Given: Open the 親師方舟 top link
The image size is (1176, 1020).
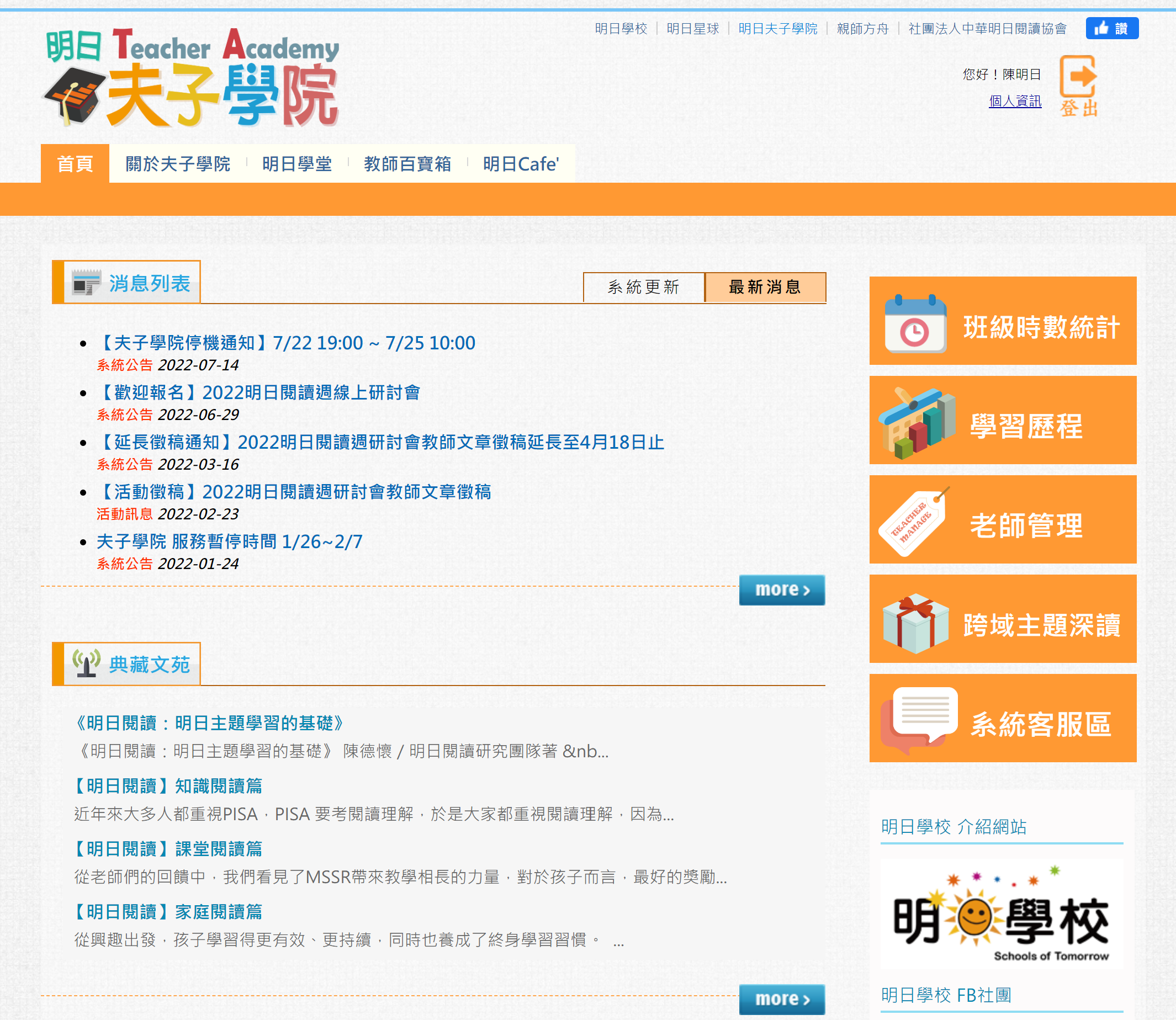Looking at the screenshot, I should (862, 29).
